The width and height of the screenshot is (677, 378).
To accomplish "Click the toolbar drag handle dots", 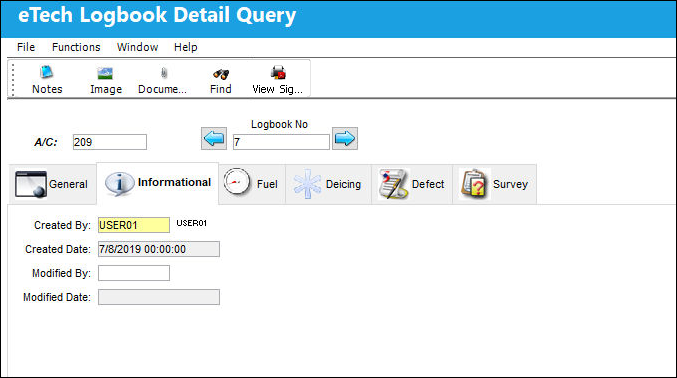I will (x=13, y=79).
